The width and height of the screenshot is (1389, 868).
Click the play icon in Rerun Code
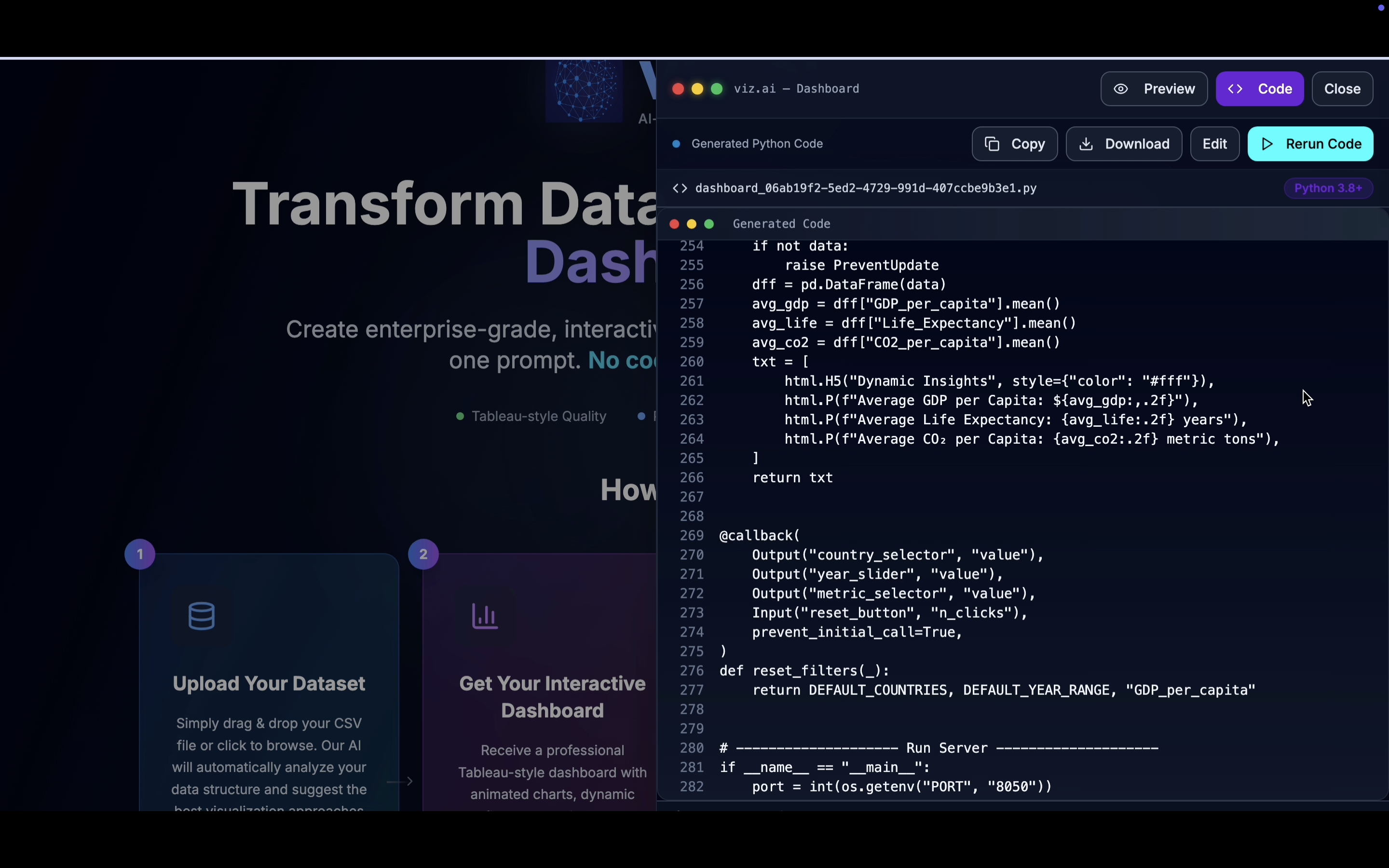(1268, 144)
